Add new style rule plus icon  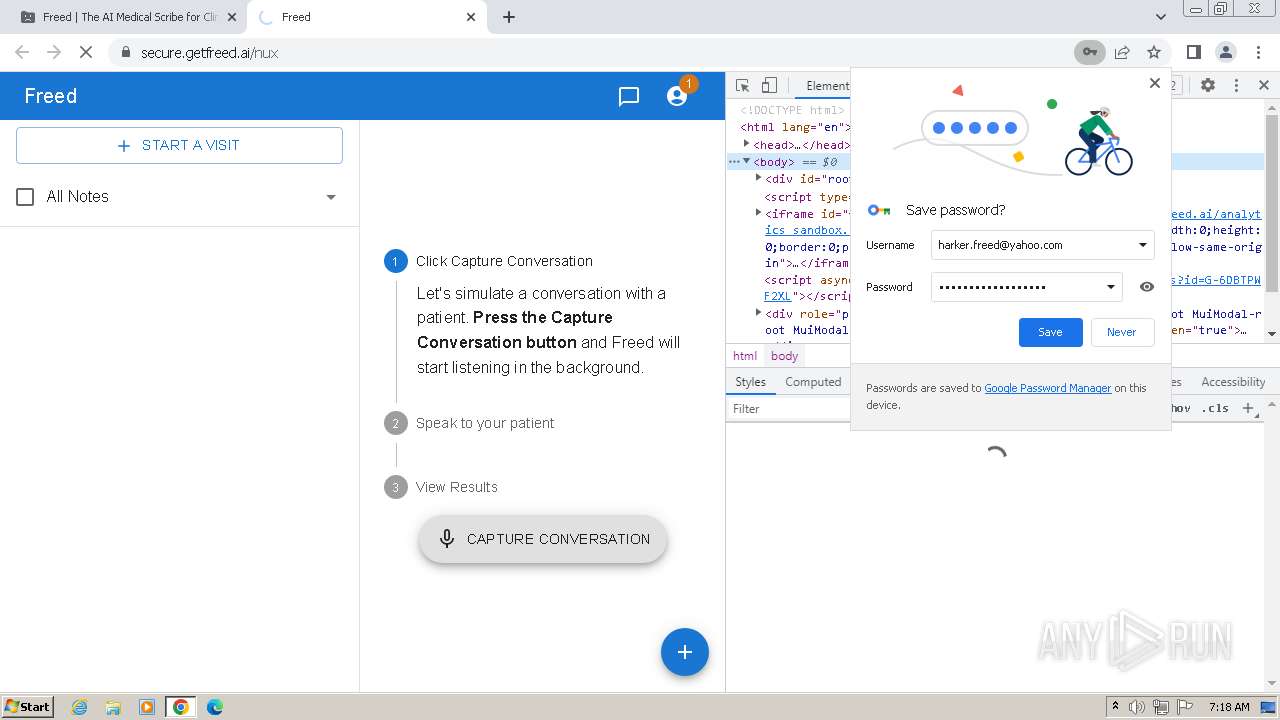(x=1248, y=408)
